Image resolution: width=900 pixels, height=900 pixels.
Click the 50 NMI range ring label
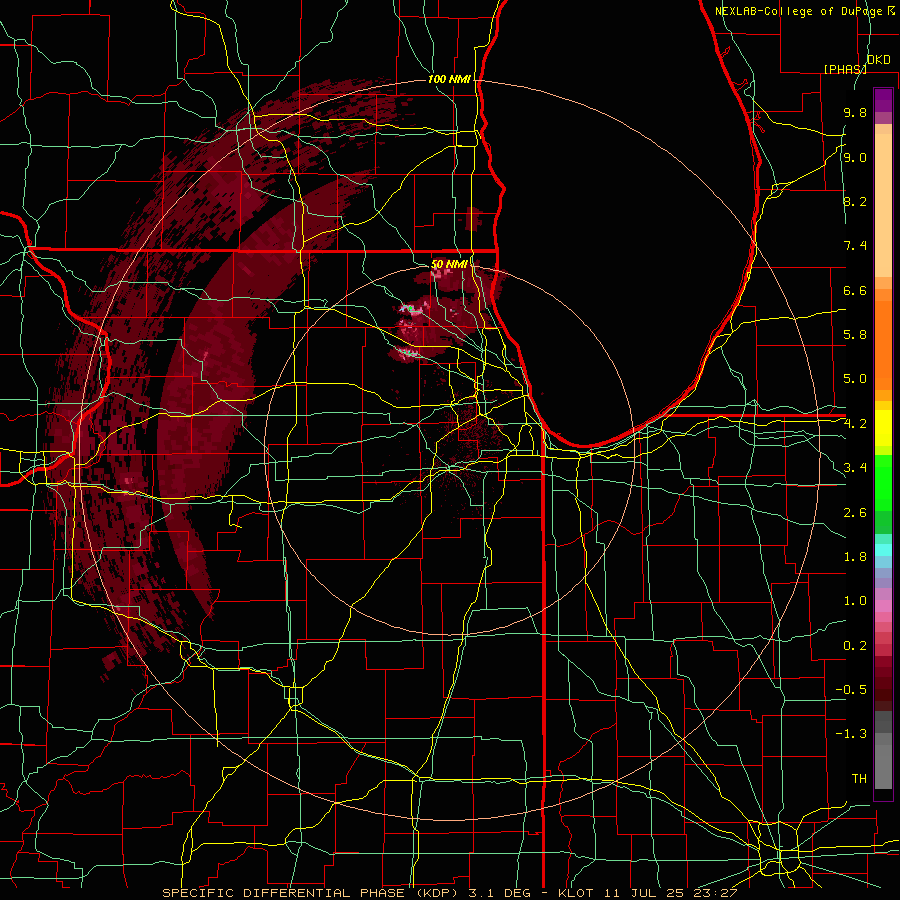pos(449,264)
